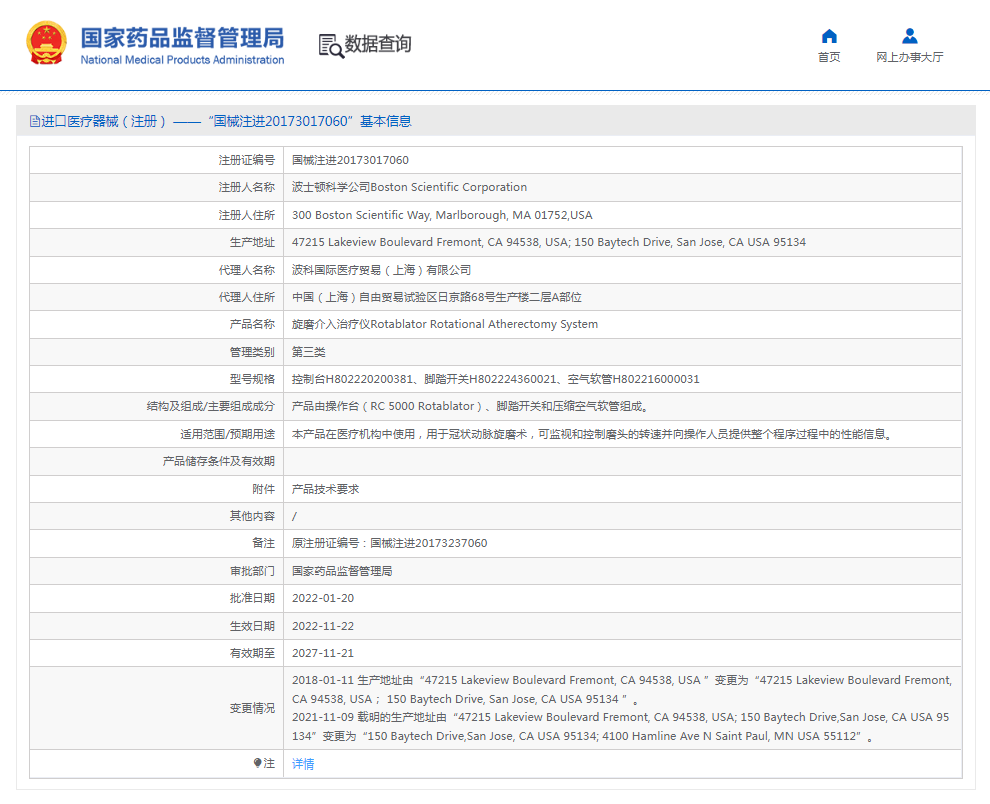Click the 数据查询 magnifier document icon

point(330,45)
